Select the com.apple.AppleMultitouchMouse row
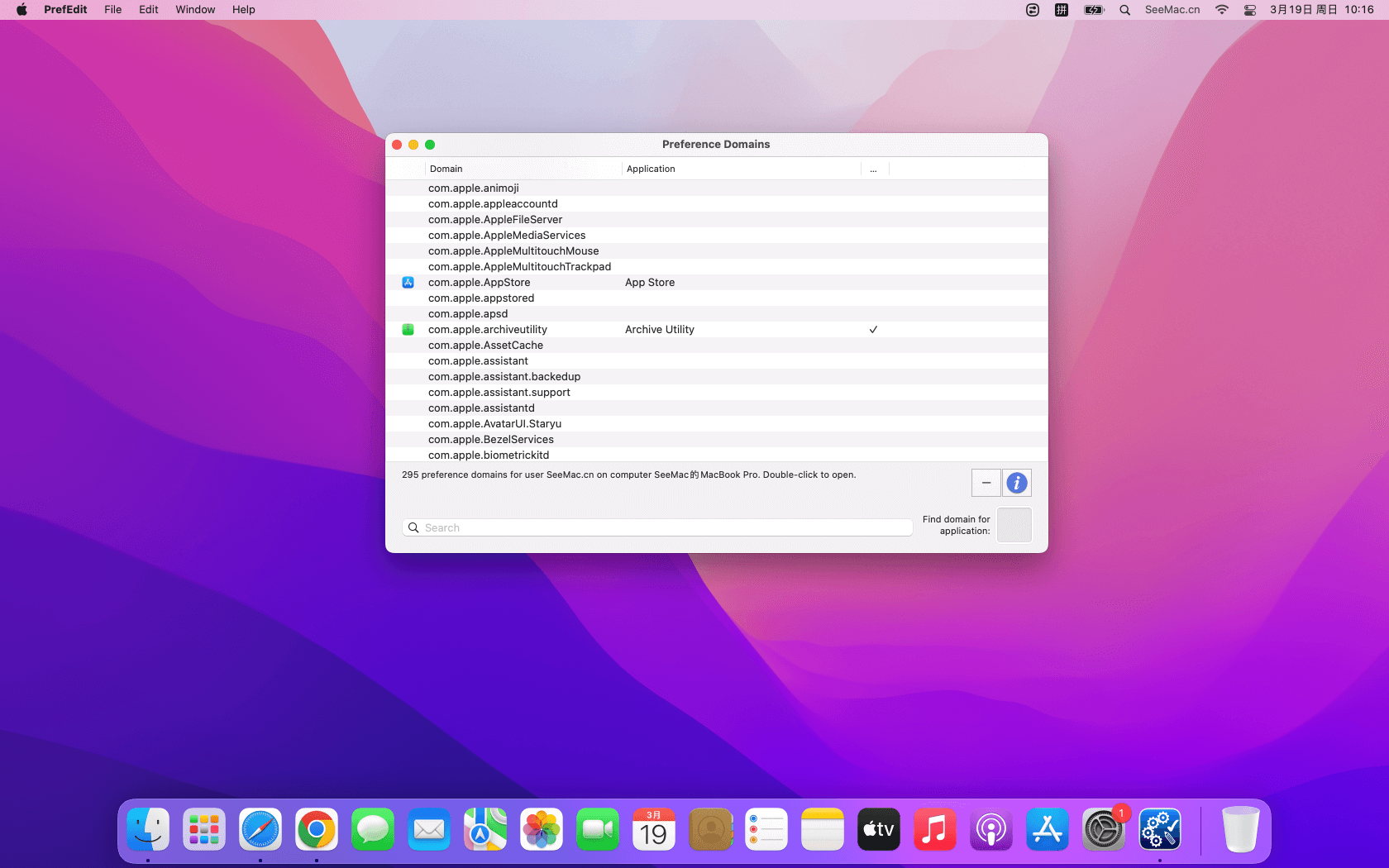The height and width of the screenshot is (868, 1389). tap(716, 251)
